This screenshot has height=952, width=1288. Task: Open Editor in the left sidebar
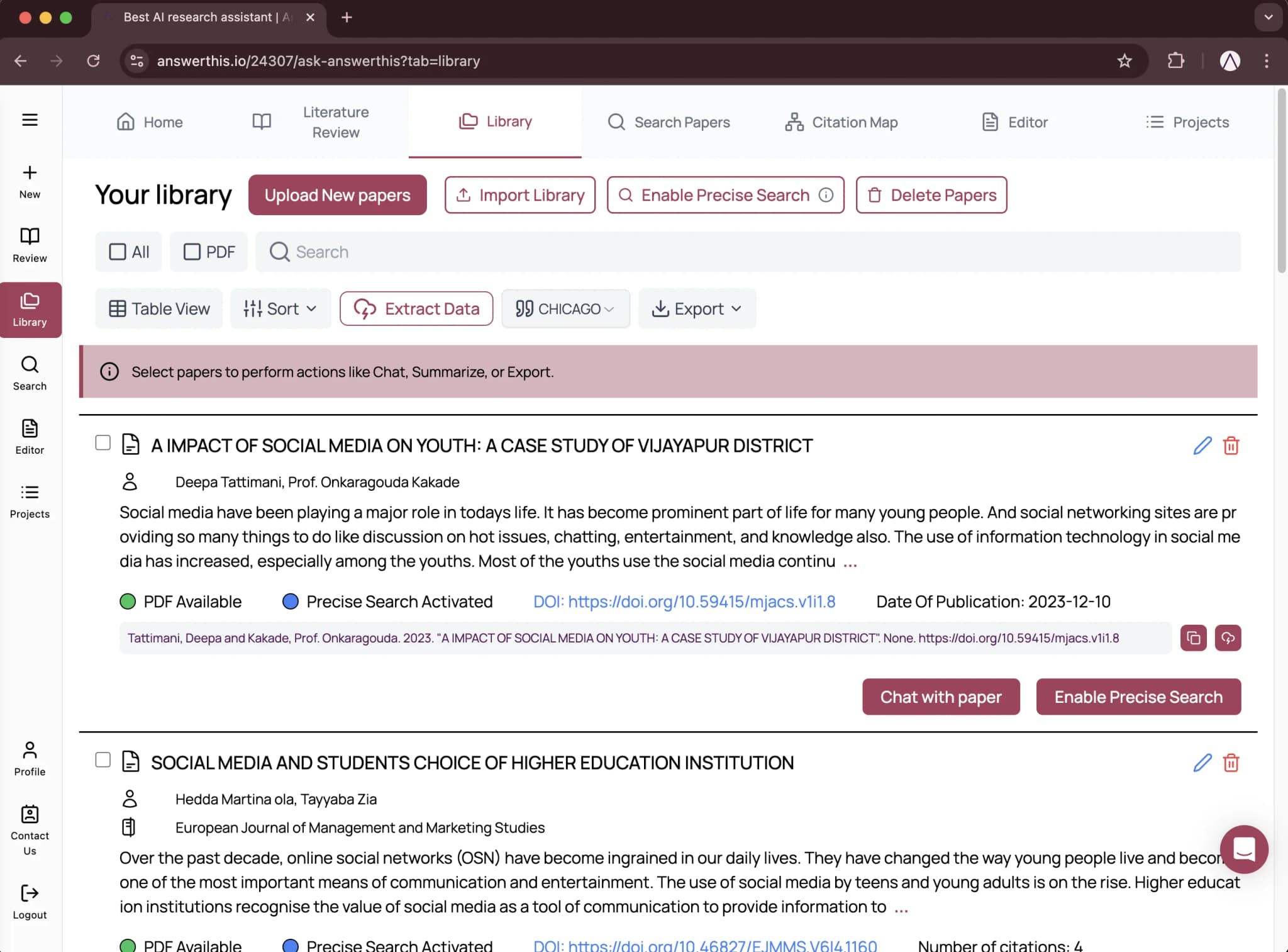[x=30, y=437]
